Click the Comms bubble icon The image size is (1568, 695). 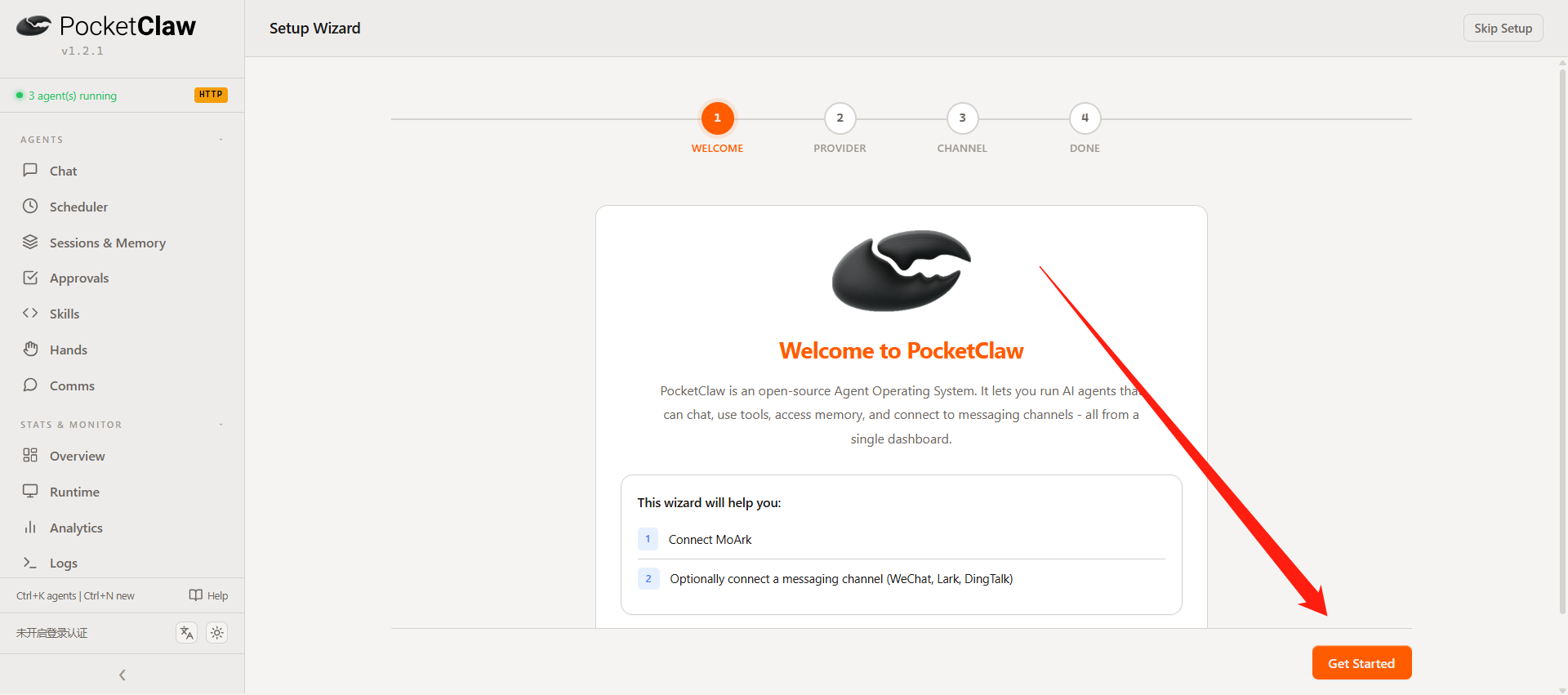coord(30,385)
